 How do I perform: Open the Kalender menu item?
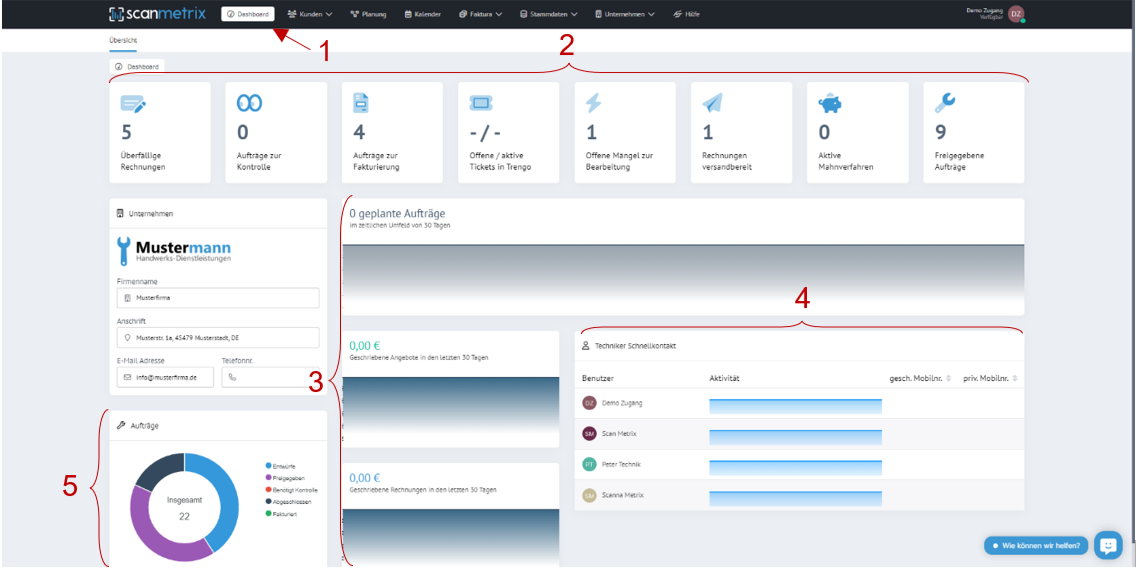click(423, 14)
